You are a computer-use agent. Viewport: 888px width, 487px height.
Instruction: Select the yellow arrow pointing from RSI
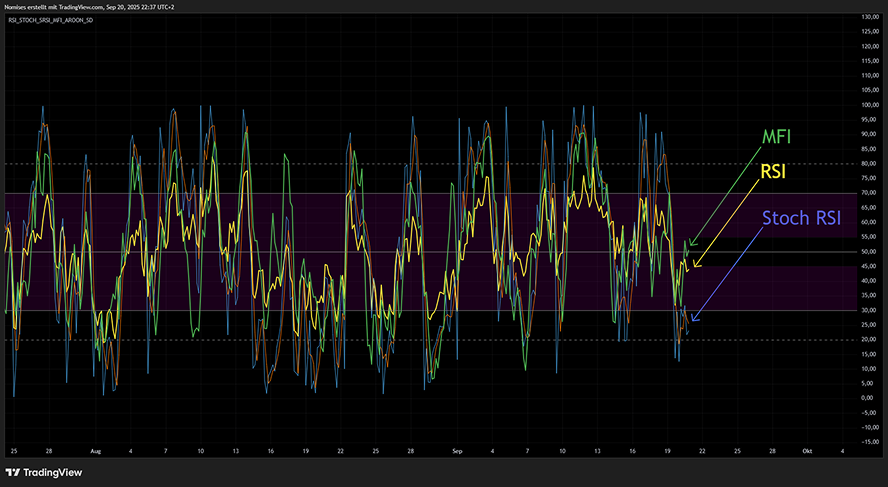click(x=727, y=225)
